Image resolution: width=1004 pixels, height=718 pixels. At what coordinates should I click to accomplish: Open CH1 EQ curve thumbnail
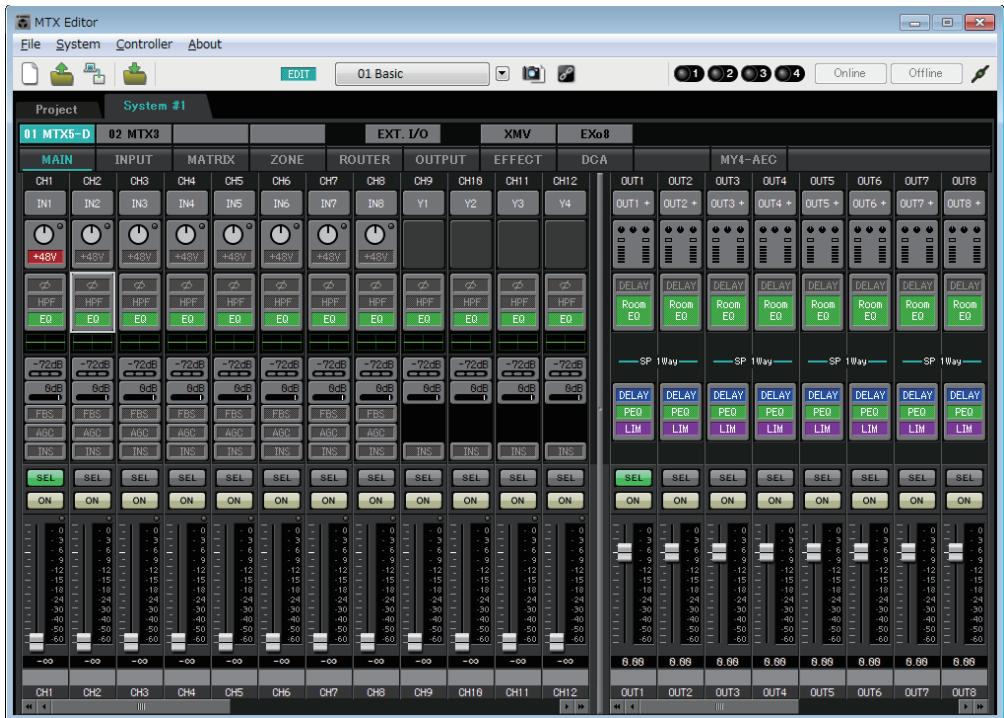tap(45, 342)
